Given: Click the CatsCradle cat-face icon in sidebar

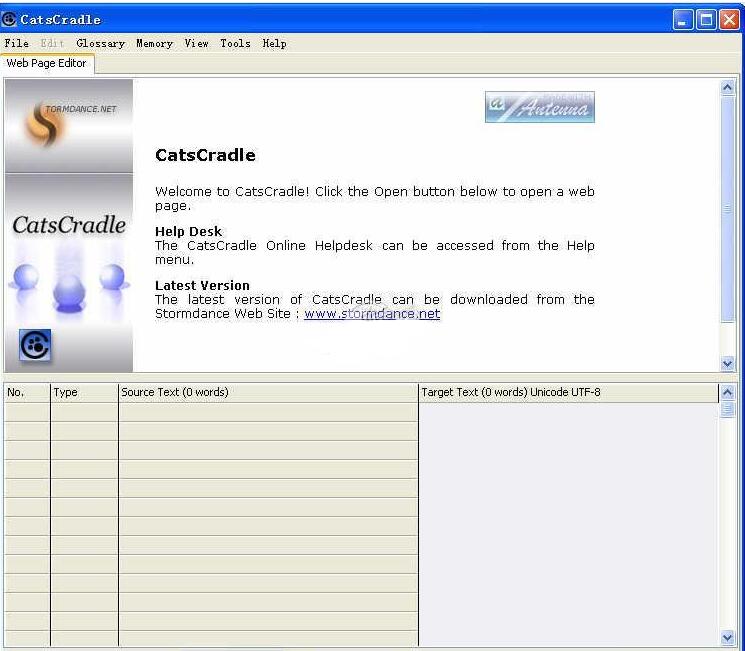Looking at the screenshot, I should coord(35,345).
